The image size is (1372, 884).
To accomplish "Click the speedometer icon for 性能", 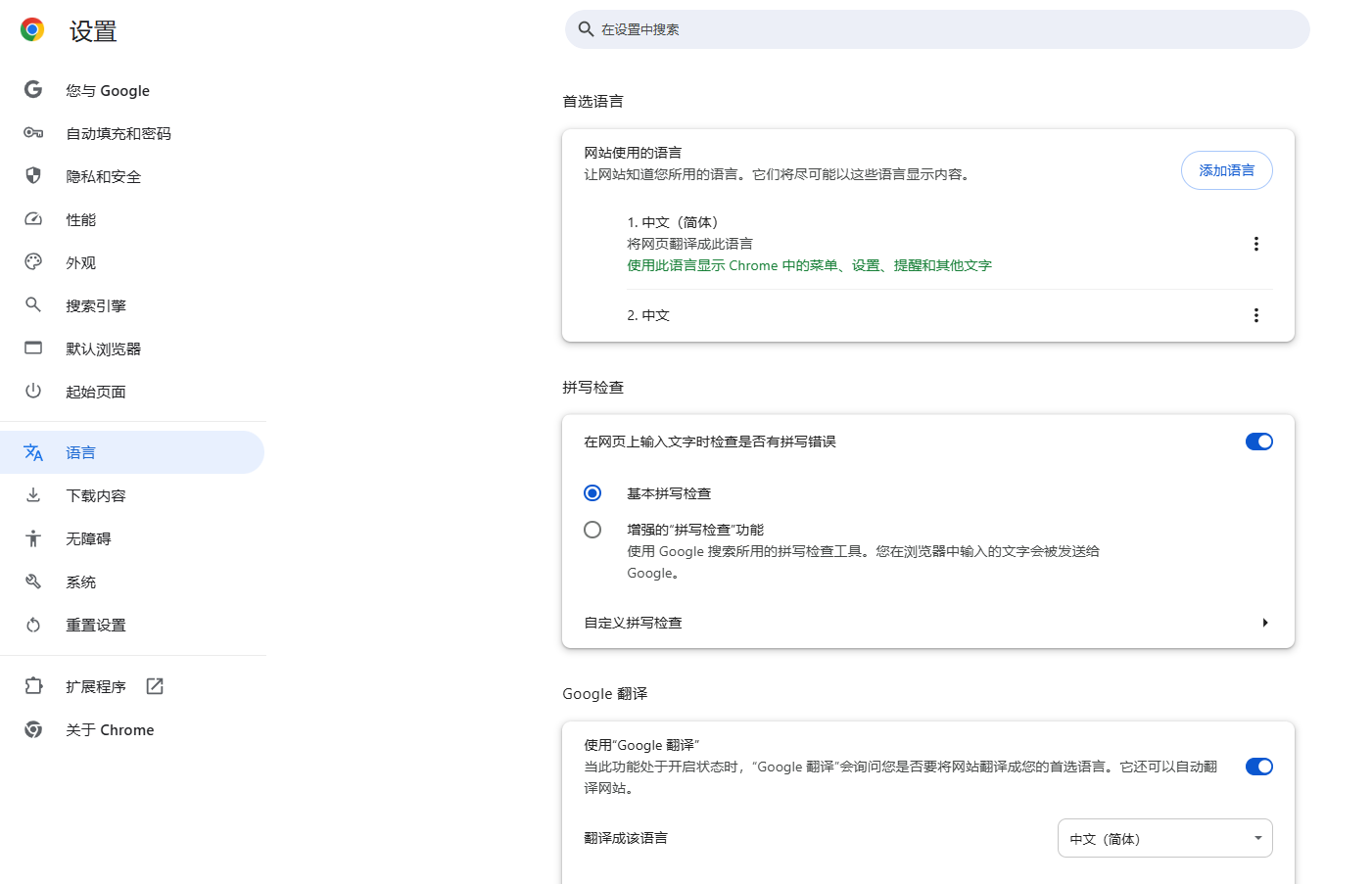I will coord(33,219).
